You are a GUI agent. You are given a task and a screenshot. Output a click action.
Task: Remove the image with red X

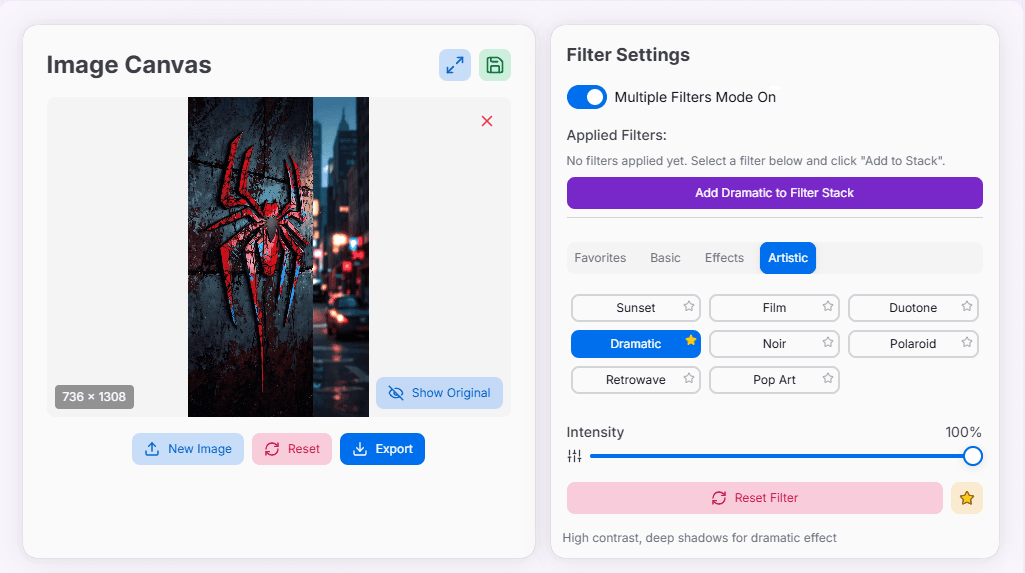[x=487, y=121]
